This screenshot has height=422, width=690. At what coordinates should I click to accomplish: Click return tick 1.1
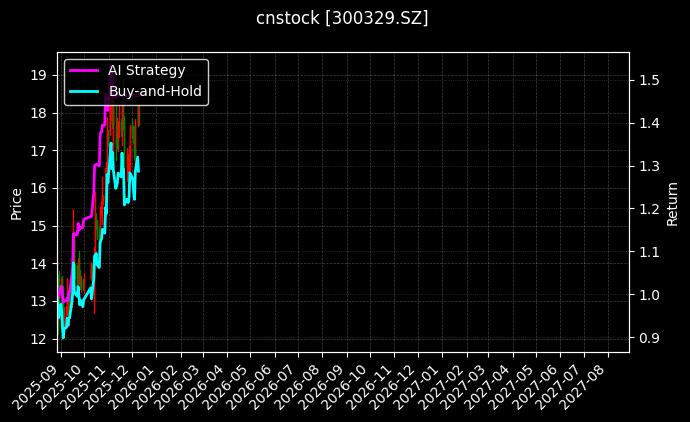coord(650,252)
